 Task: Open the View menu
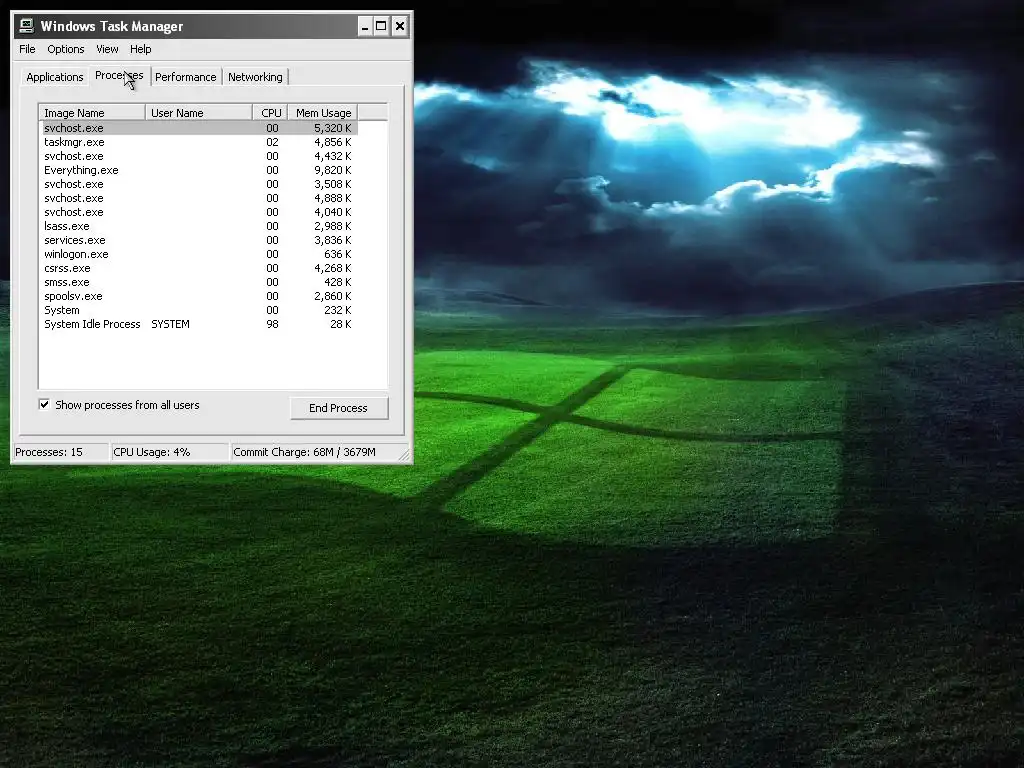[107, 49]
